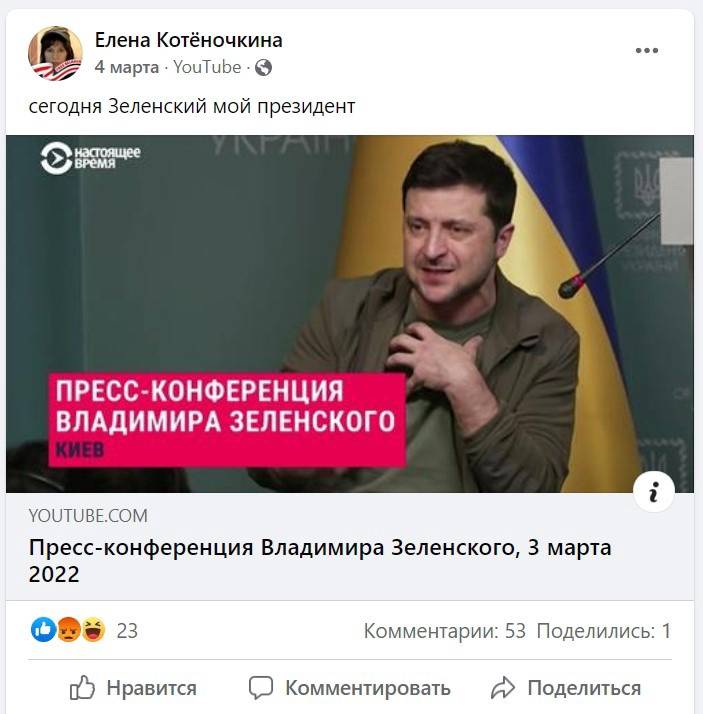The width and height of the screenshot is (703, 714).
Task: Click the info circle icon on video
Action: 654,492
